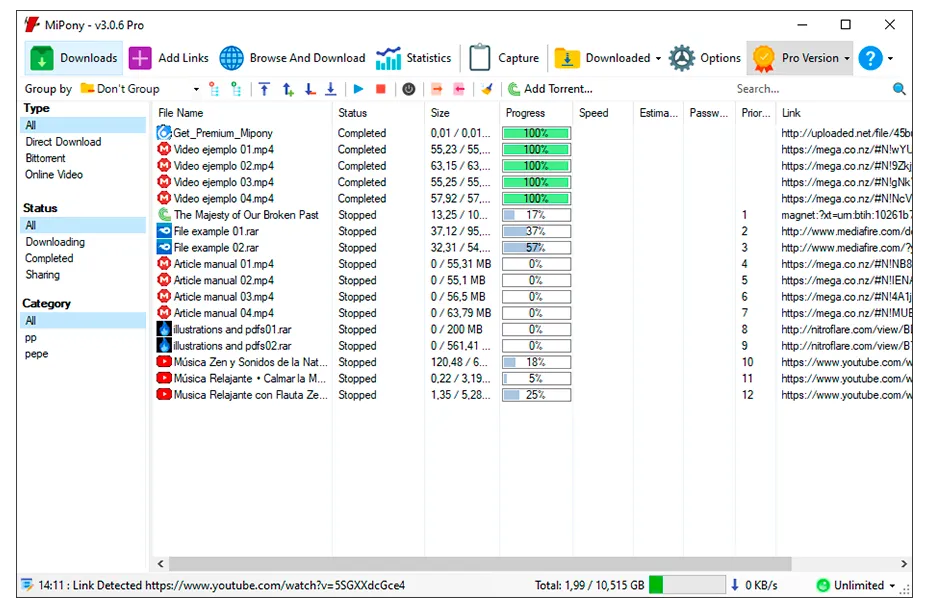Open the Options gear
The image size is (932, 611).
(x=705, y=58)
